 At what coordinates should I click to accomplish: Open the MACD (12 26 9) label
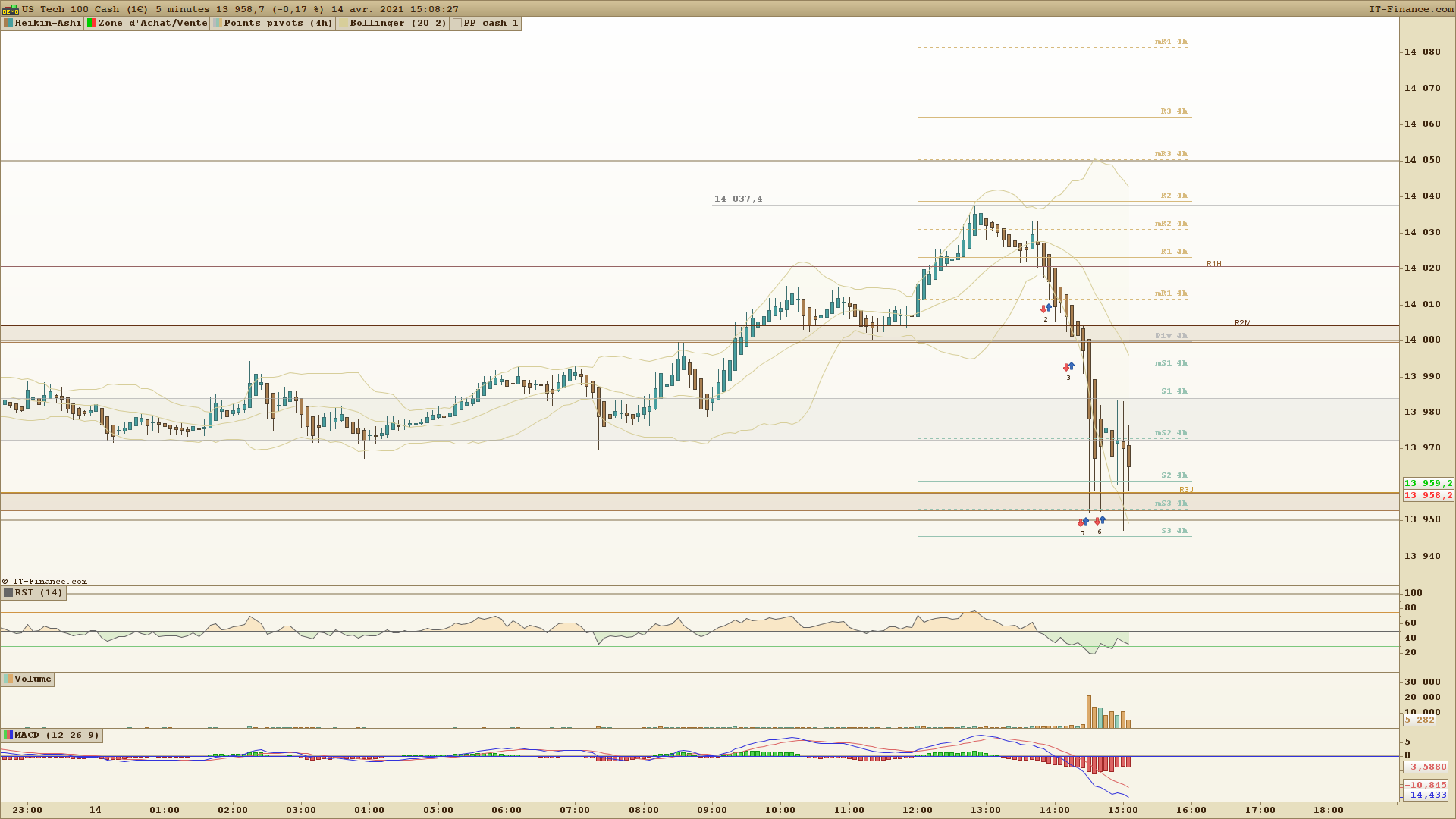point(56,736)
